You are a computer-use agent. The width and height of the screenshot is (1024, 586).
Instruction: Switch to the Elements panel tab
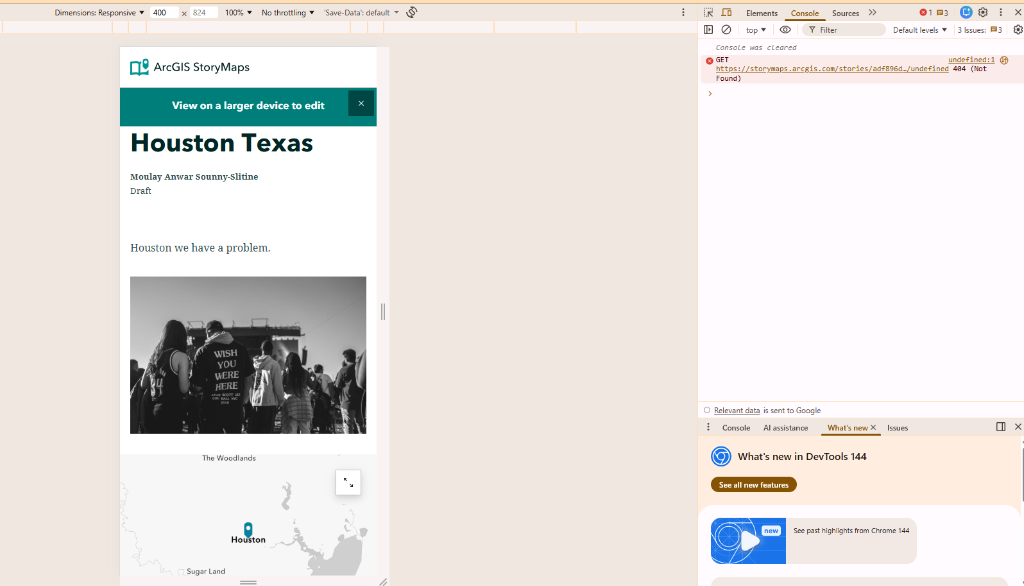tap(762, 12)
